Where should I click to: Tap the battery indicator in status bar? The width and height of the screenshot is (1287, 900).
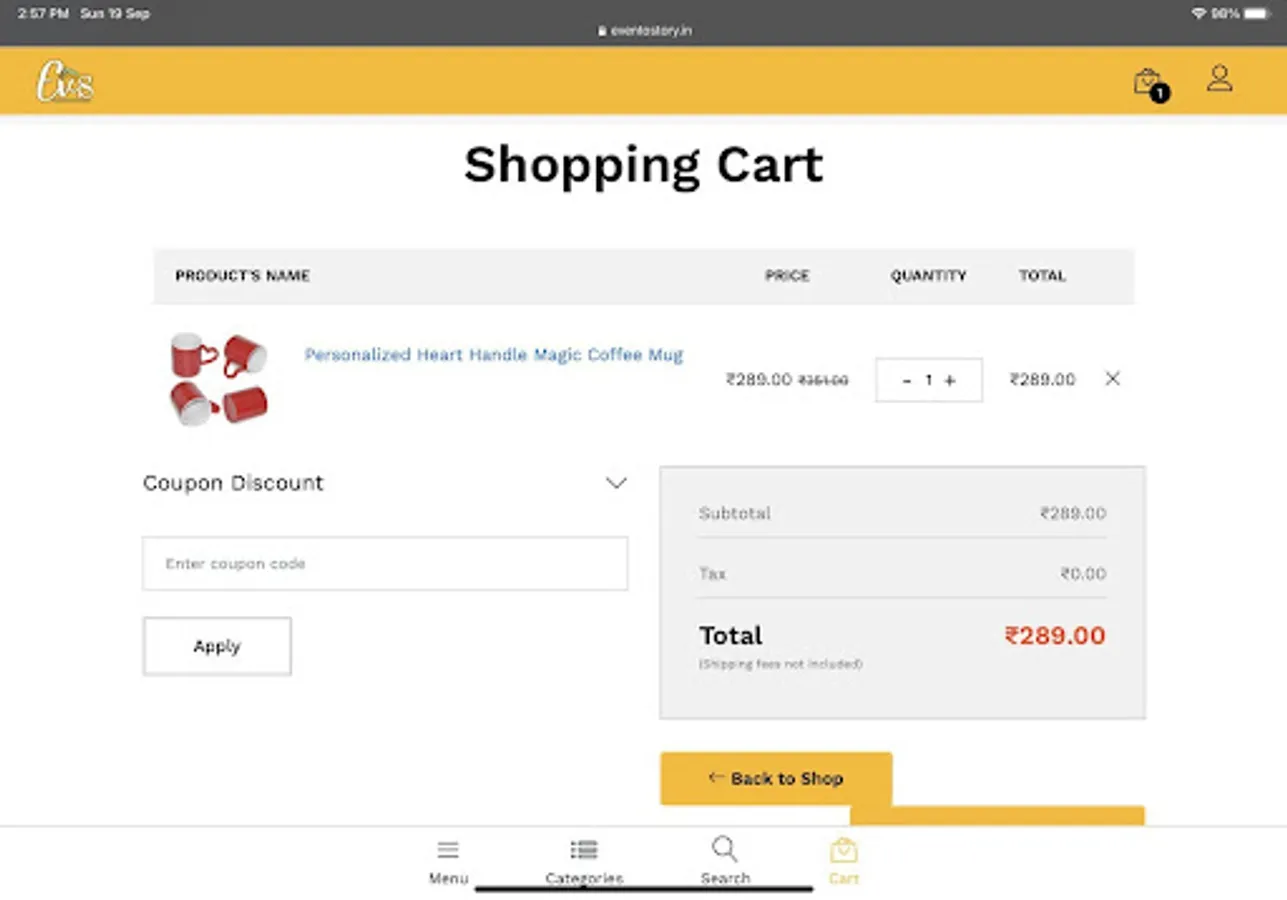click(x=1256, y=14)
